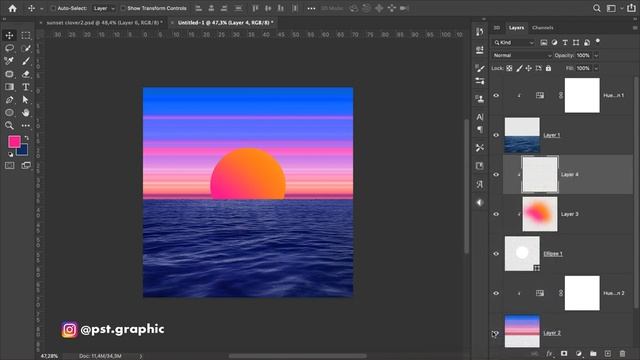This screenshot has width=640, height=360.
Task: Enable Show Transform Controls checkbox
Action: (x=123, y=8)
